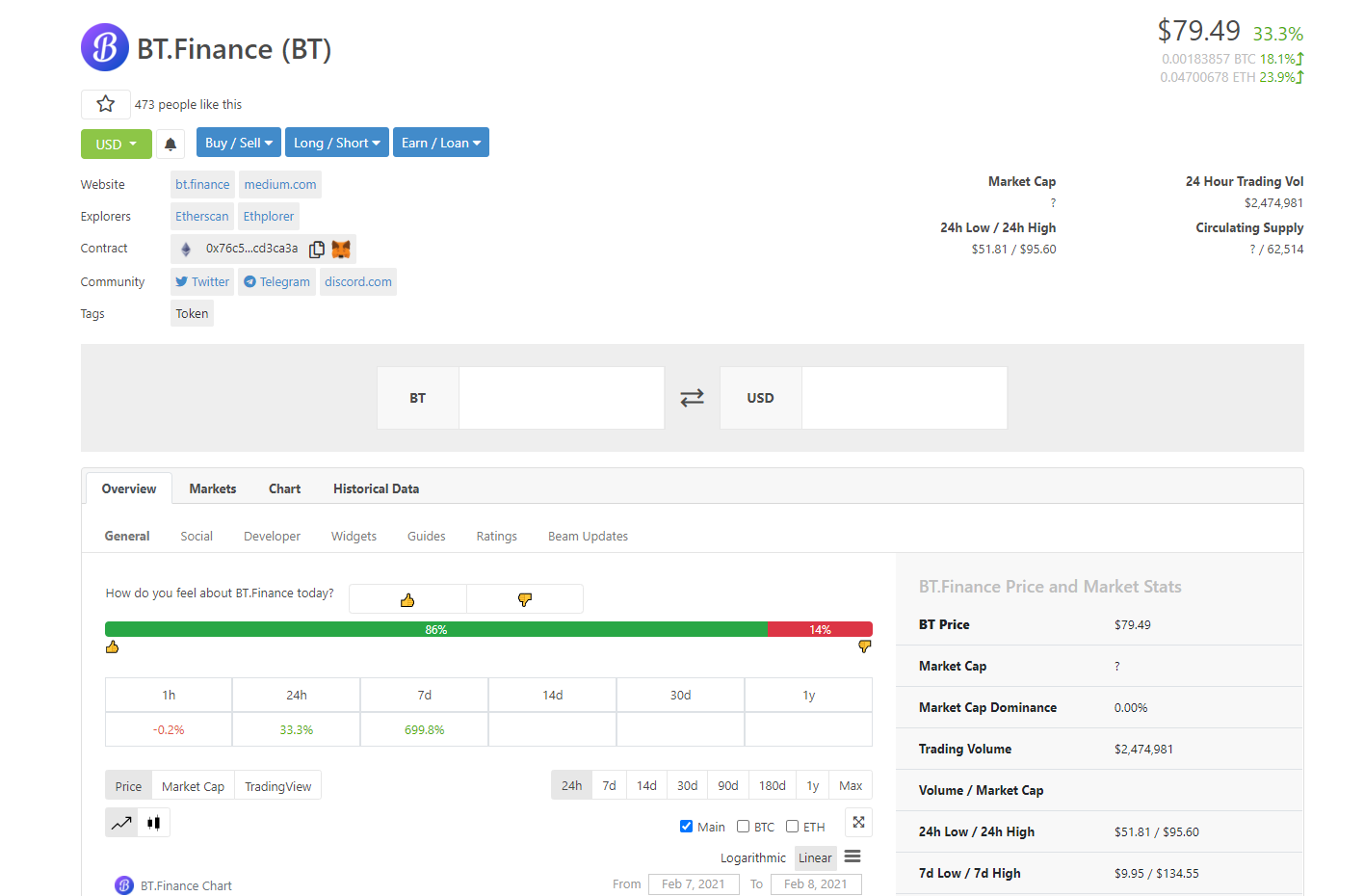Open the chart hamburger menu

tap(852, 856)
